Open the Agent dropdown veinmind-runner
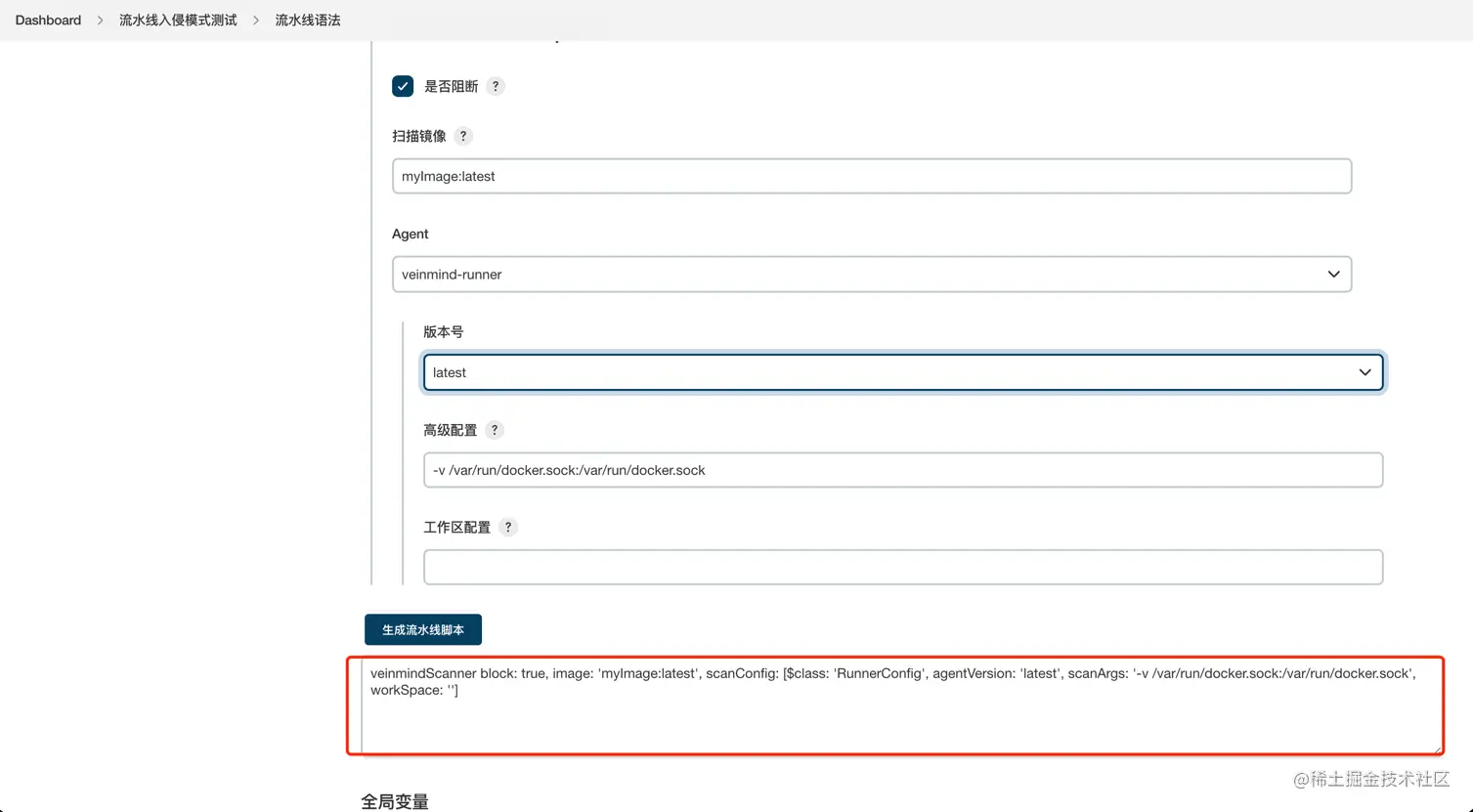The height and width of the screenshot is (812, 1473). click(x=872, y=275)
